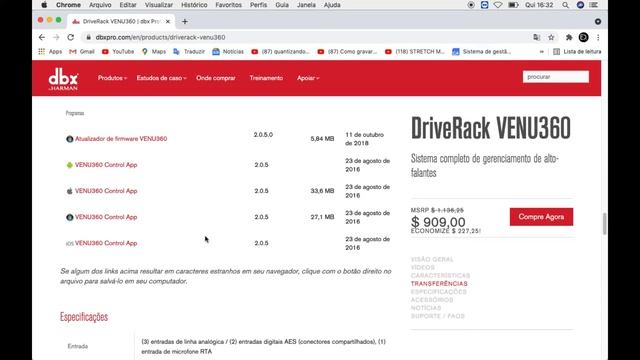Open the (87) quantizando... YouTube bookmark
This screenshot has height=360, width=640.
tap(280, 52)
